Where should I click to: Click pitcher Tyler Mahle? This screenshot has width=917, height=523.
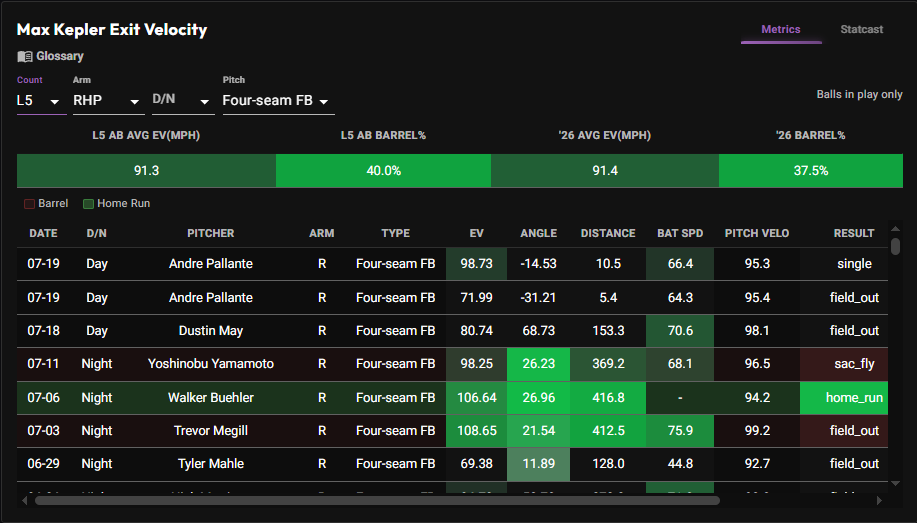(x=211, y=463)
